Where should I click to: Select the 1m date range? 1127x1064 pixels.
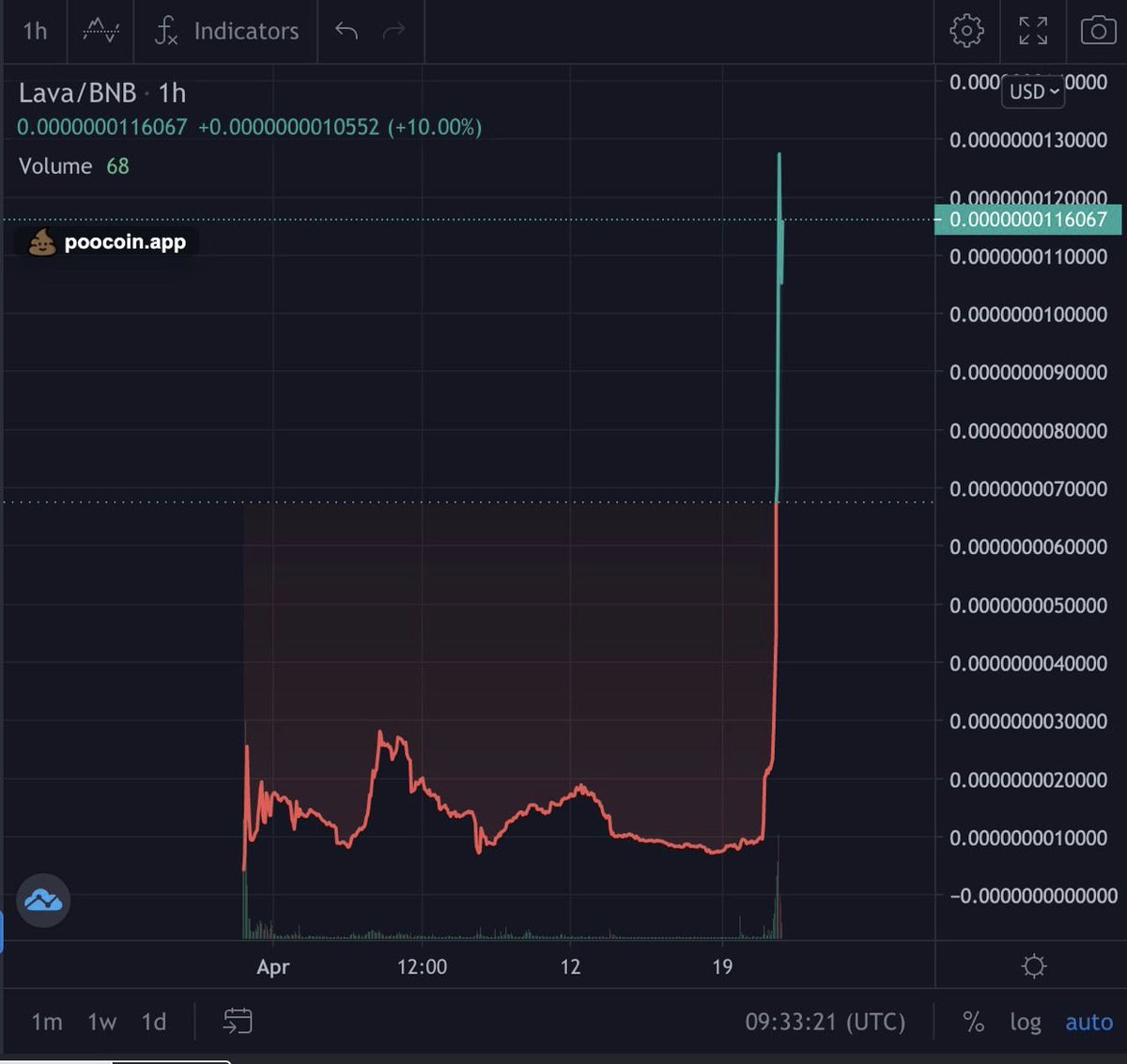pyautogui.click(x=47, y=1022)
